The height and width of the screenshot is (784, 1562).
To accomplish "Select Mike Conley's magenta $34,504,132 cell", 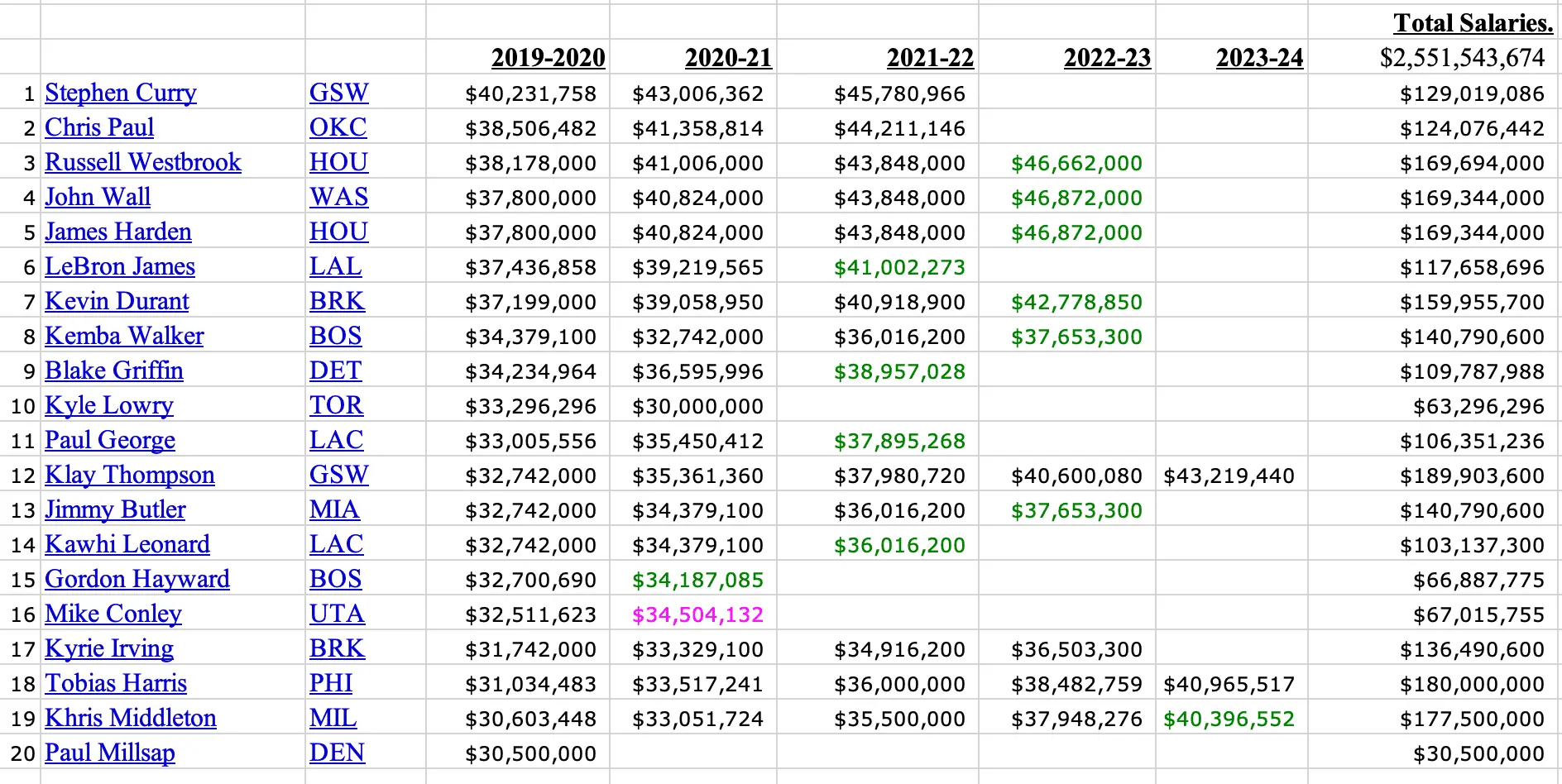I will (697, 614).
